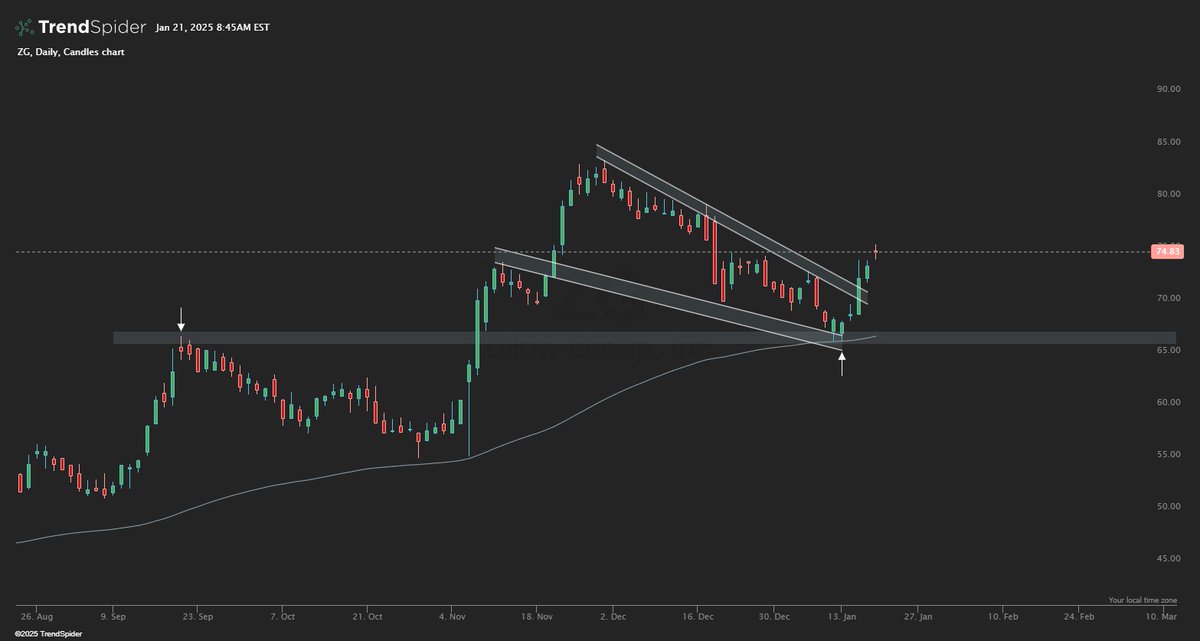Click the 70.00 price axis label

[1168, 298]
